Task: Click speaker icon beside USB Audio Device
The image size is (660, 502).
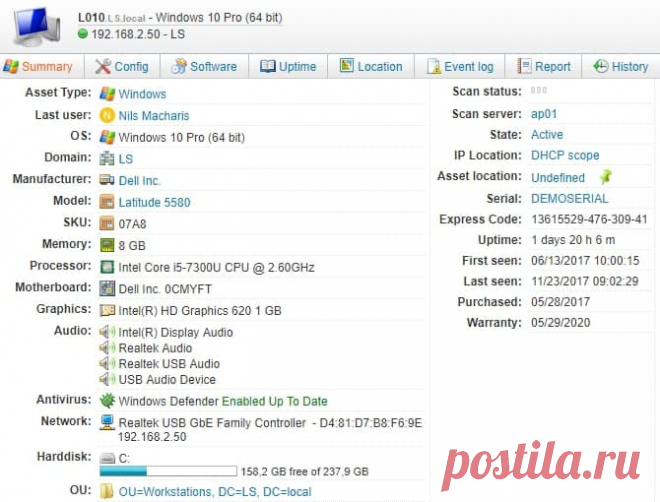Action: [x=107, y=379]
